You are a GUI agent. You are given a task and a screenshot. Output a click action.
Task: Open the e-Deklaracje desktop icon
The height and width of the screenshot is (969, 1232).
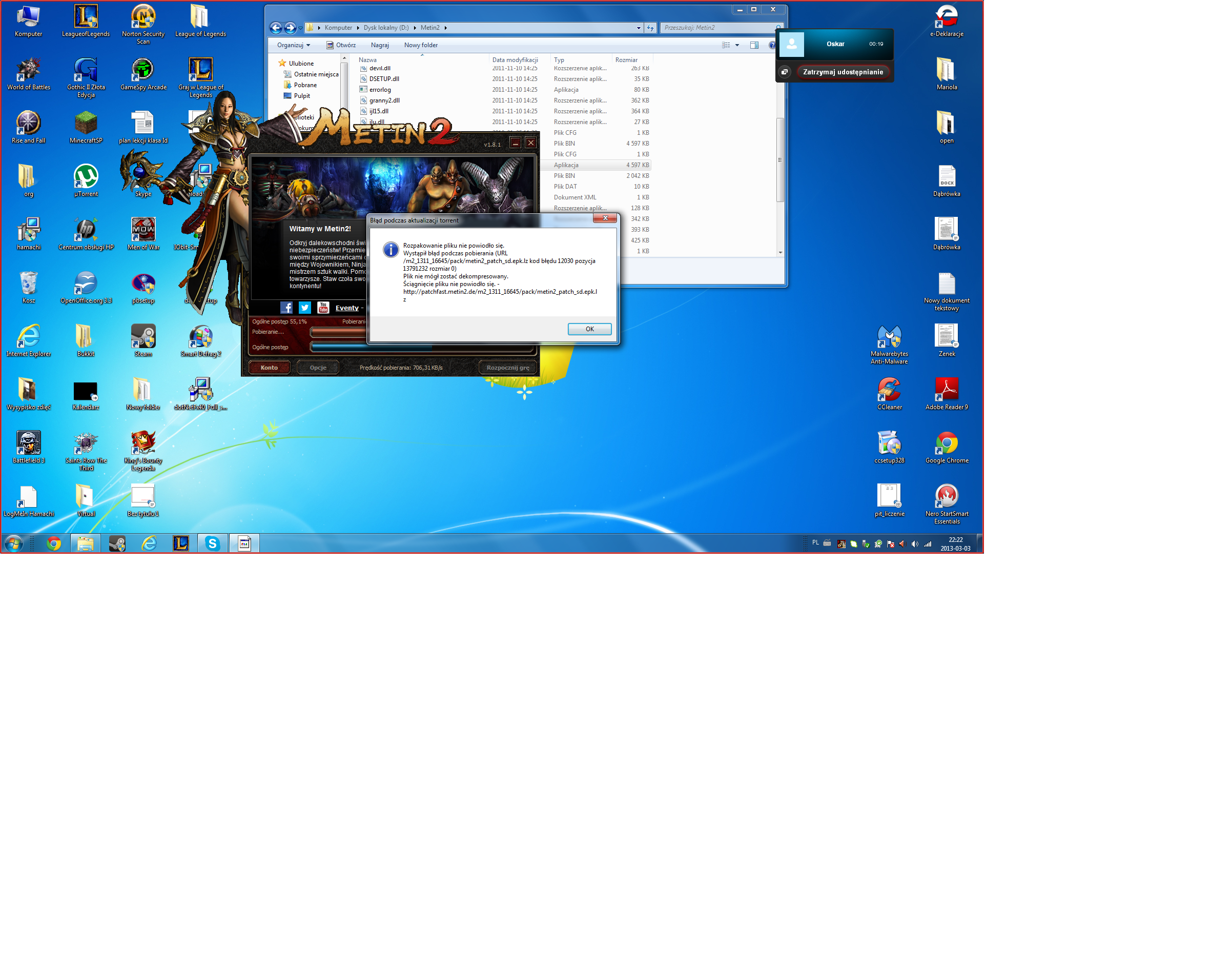click(946, 22)
